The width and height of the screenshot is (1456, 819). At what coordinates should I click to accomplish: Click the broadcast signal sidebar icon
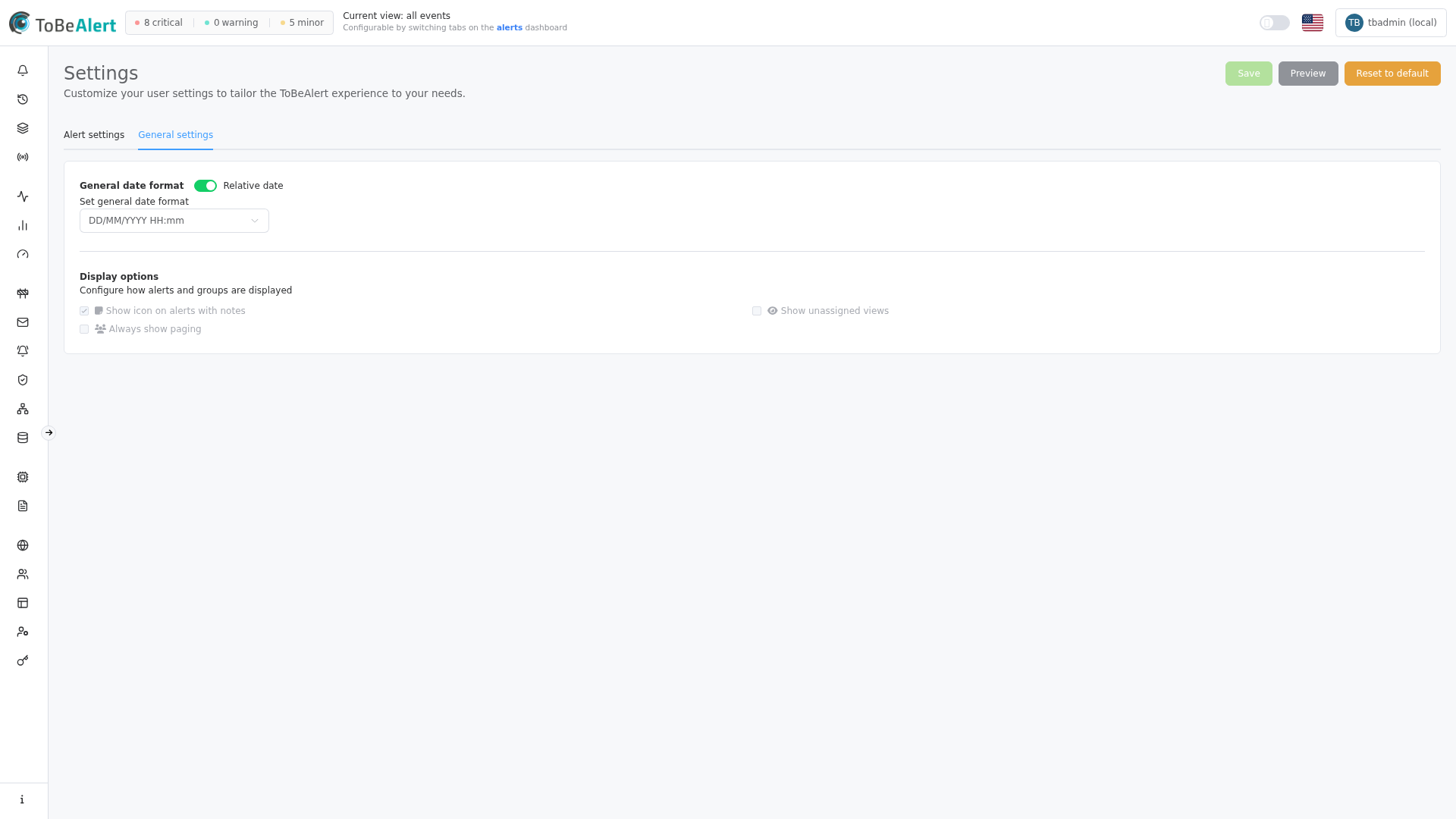coord(23,157)
